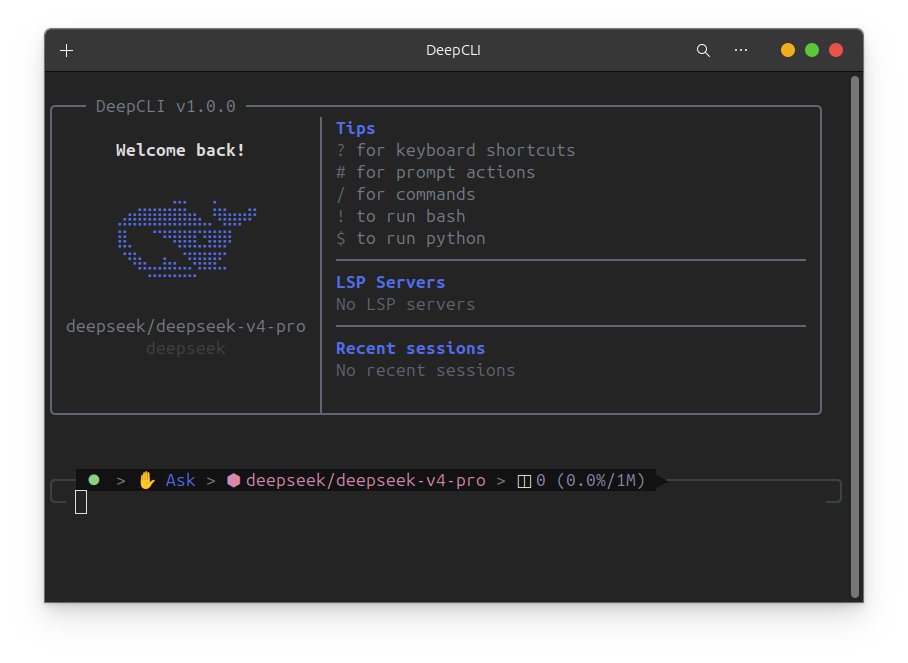Click the DeepCLI window title

tap(453, 50)
